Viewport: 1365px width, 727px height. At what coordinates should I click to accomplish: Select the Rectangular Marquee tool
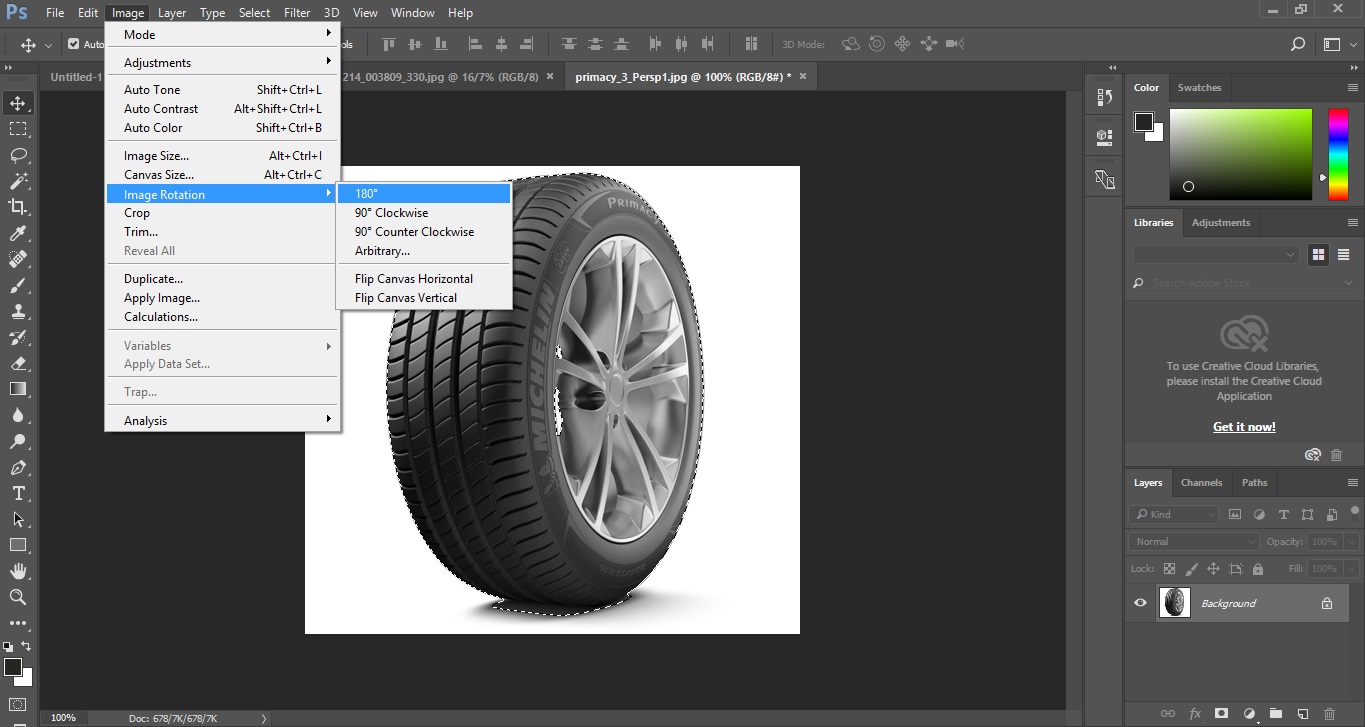18,129
